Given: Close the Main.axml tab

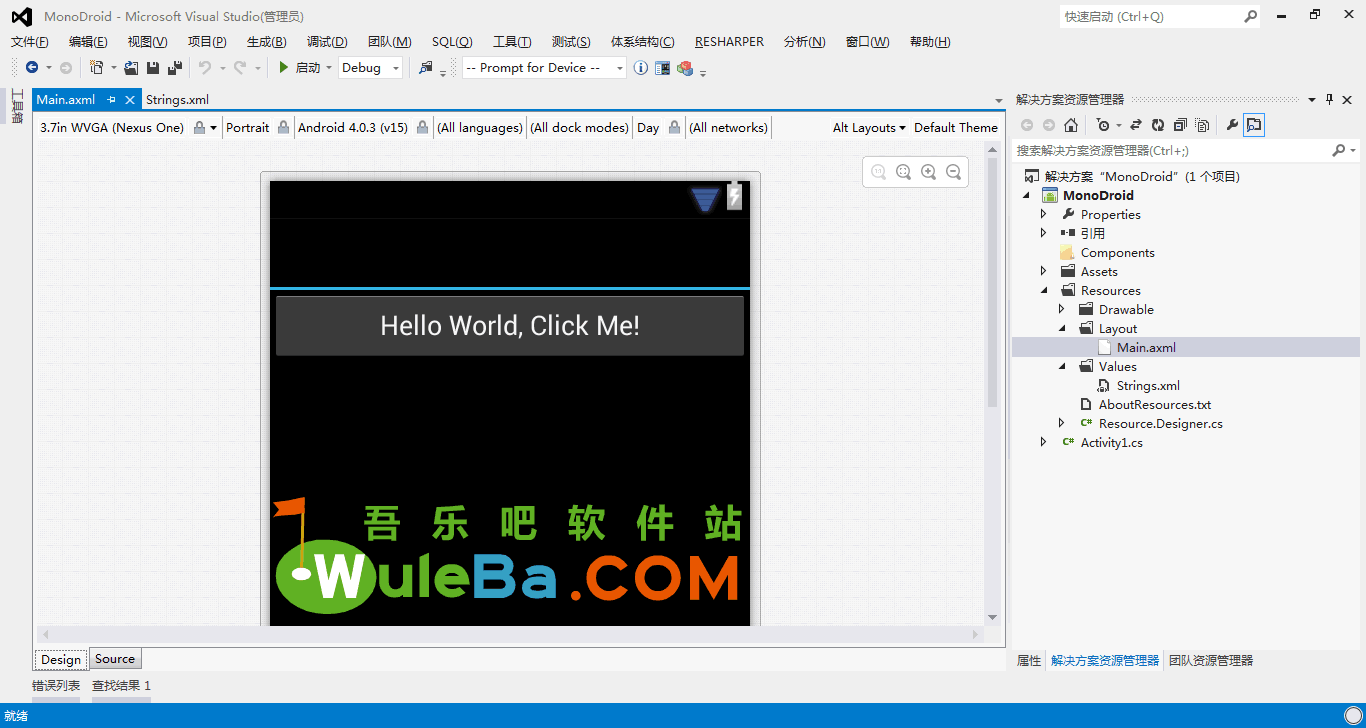Looking at the screenshot, I should [130, 99].
